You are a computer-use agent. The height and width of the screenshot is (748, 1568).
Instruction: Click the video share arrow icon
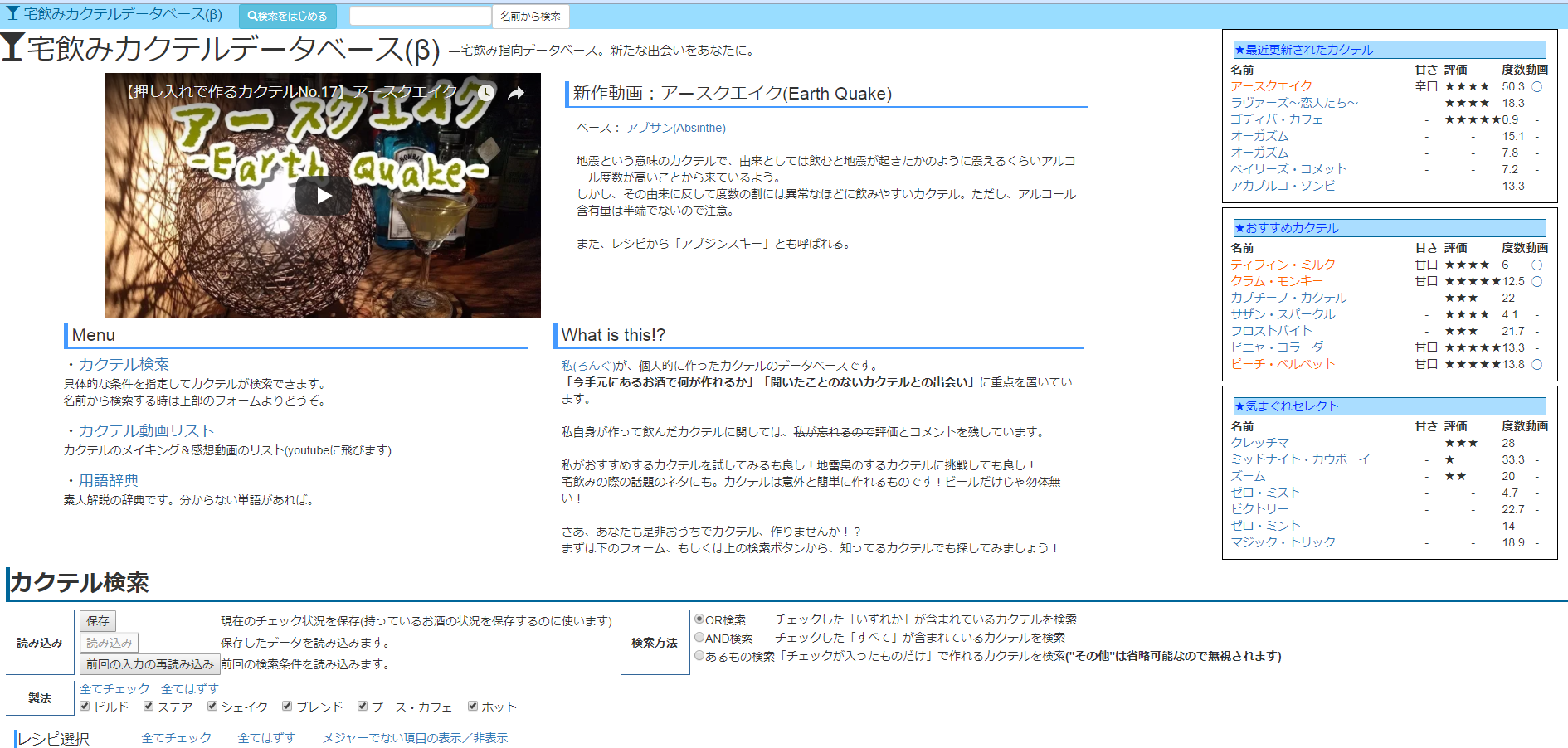516,93
